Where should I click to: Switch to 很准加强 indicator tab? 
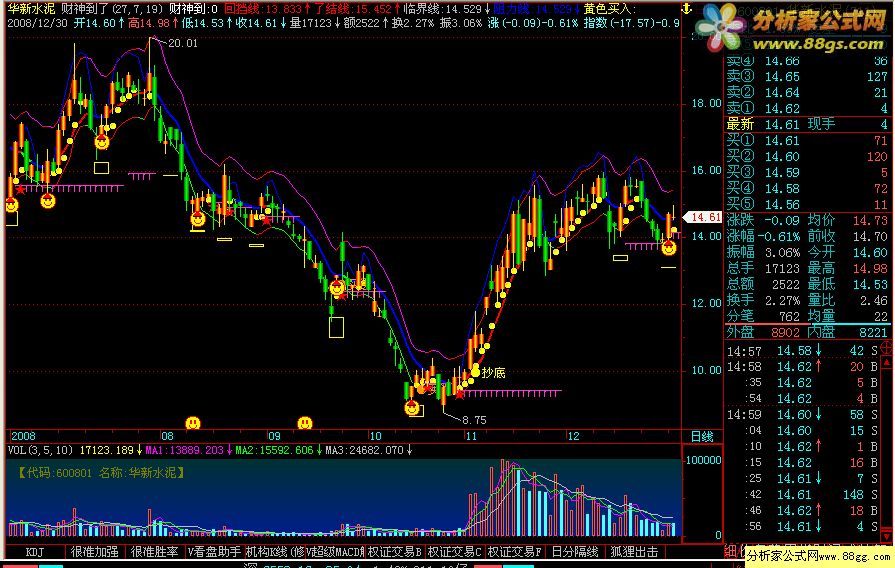94,552
